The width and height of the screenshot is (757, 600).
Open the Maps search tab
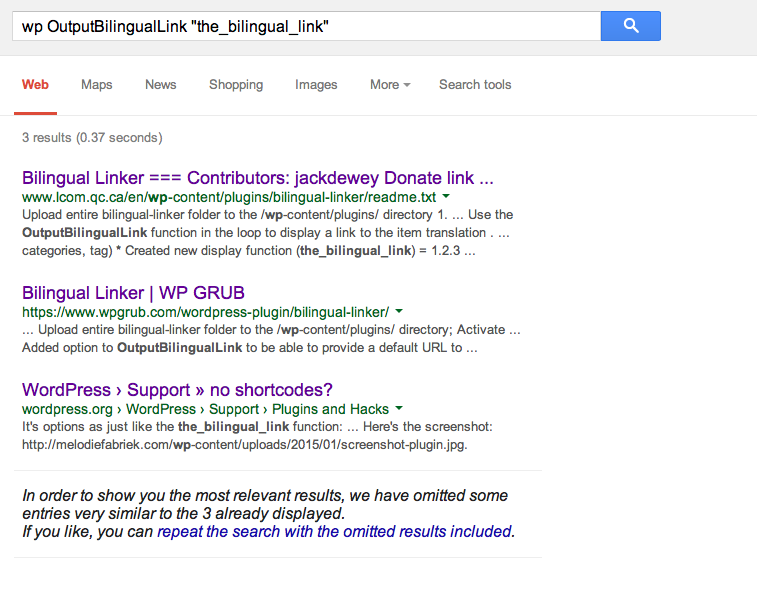(97, 84)
